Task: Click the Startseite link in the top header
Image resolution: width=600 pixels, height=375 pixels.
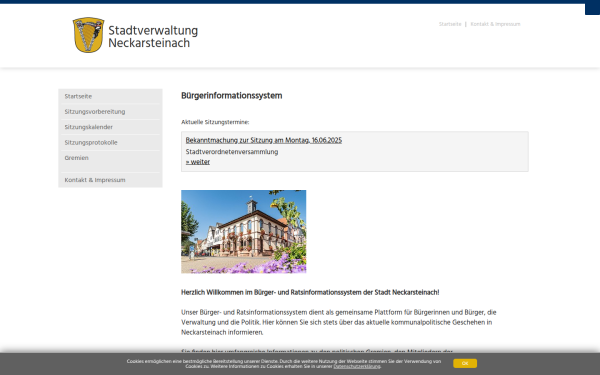Action: [x=450, y=24]
